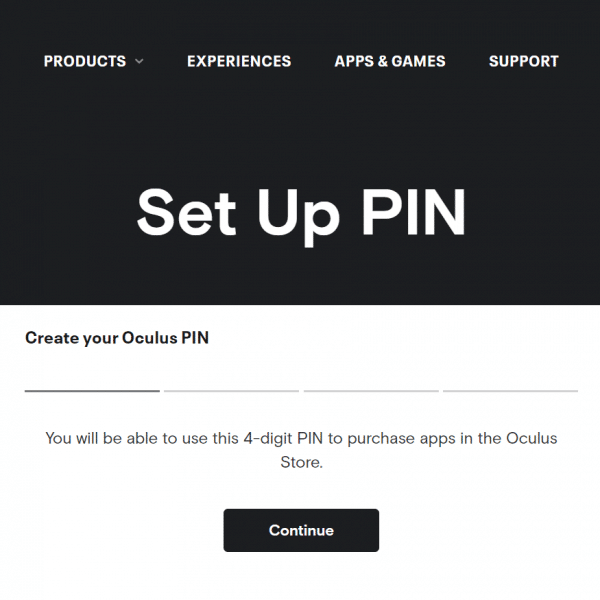Viewport: 600px width, 600px height.
Task: Click the word Set in the heading
Action: pyautogui.click(x=186, y=212)
